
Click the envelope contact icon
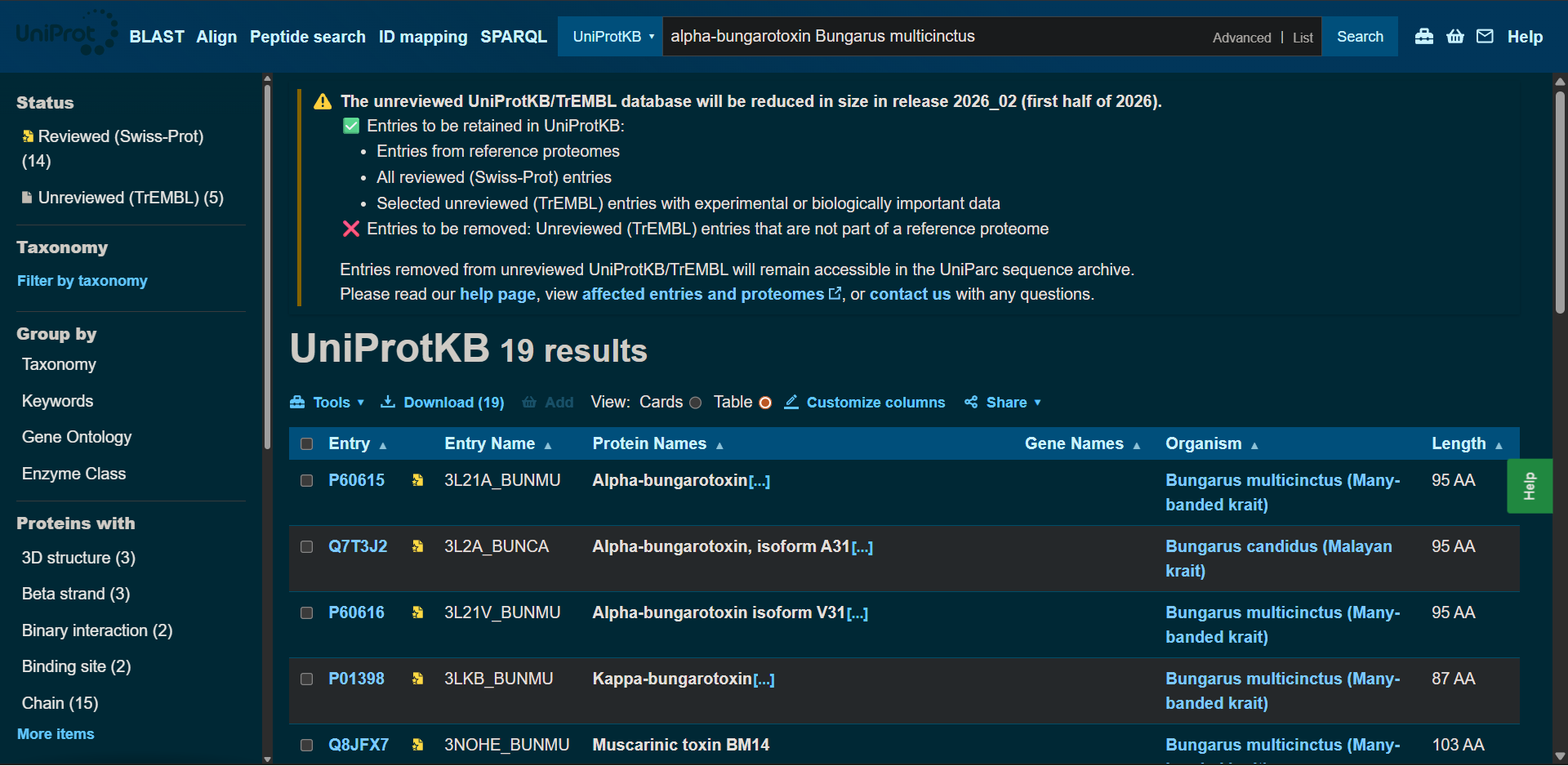[1486, 37]
